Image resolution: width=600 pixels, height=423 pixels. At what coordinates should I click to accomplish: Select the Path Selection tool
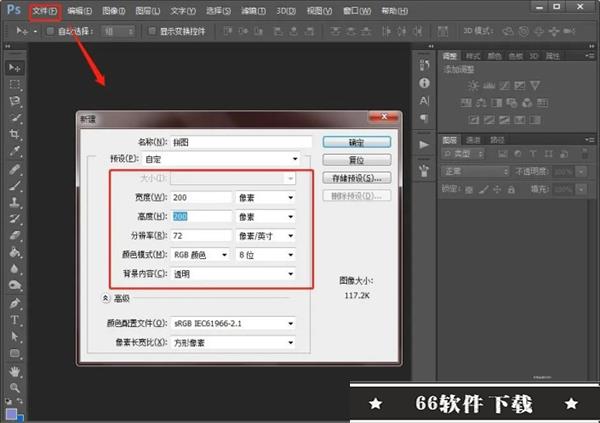pos(15,336)
